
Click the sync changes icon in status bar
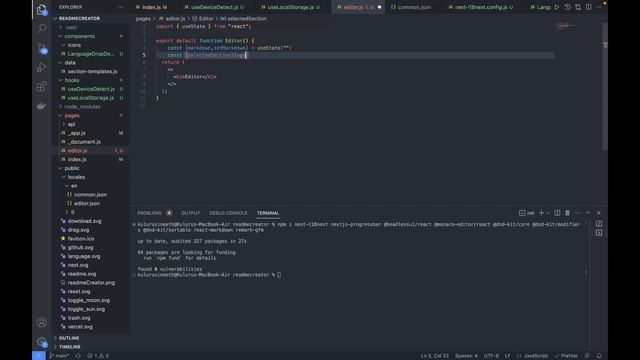point(78,356)
